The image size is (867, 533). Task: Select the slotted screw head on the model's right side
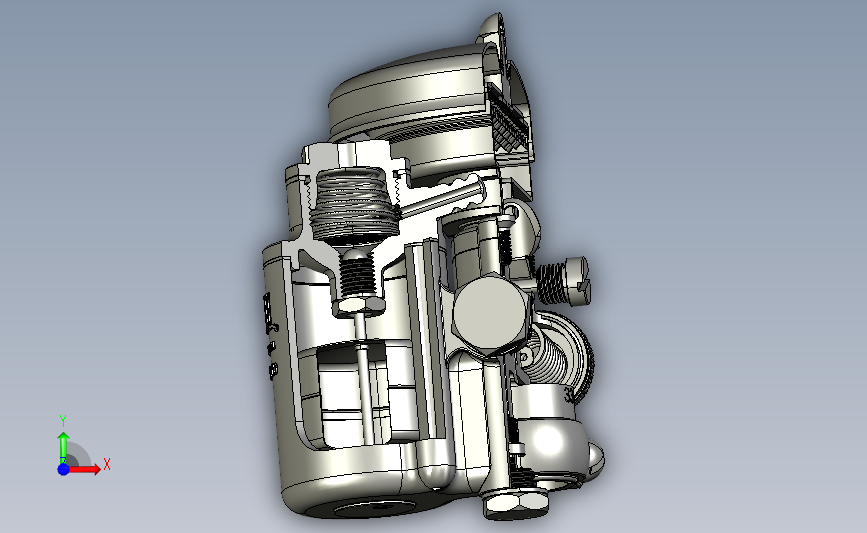[578, 280]
